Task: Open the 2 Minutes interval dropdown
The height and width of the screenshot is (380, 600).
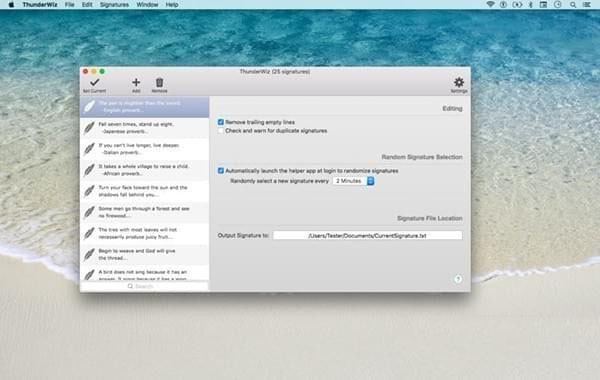Action: point(354,181)
